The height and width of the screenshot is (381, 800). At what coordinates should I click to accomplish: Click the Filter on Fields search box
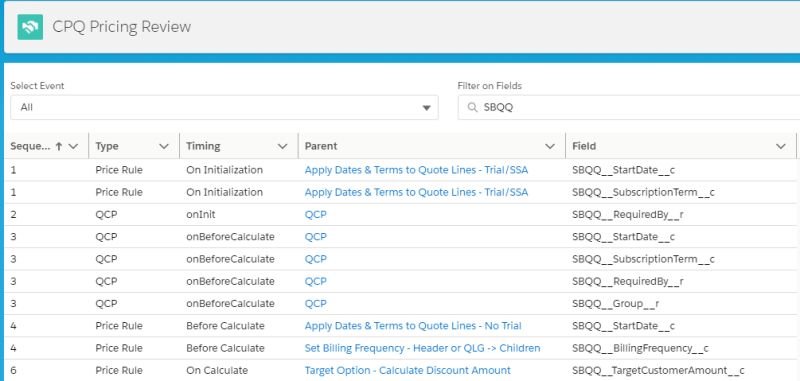pyautogui.click(x=629, y=108)
